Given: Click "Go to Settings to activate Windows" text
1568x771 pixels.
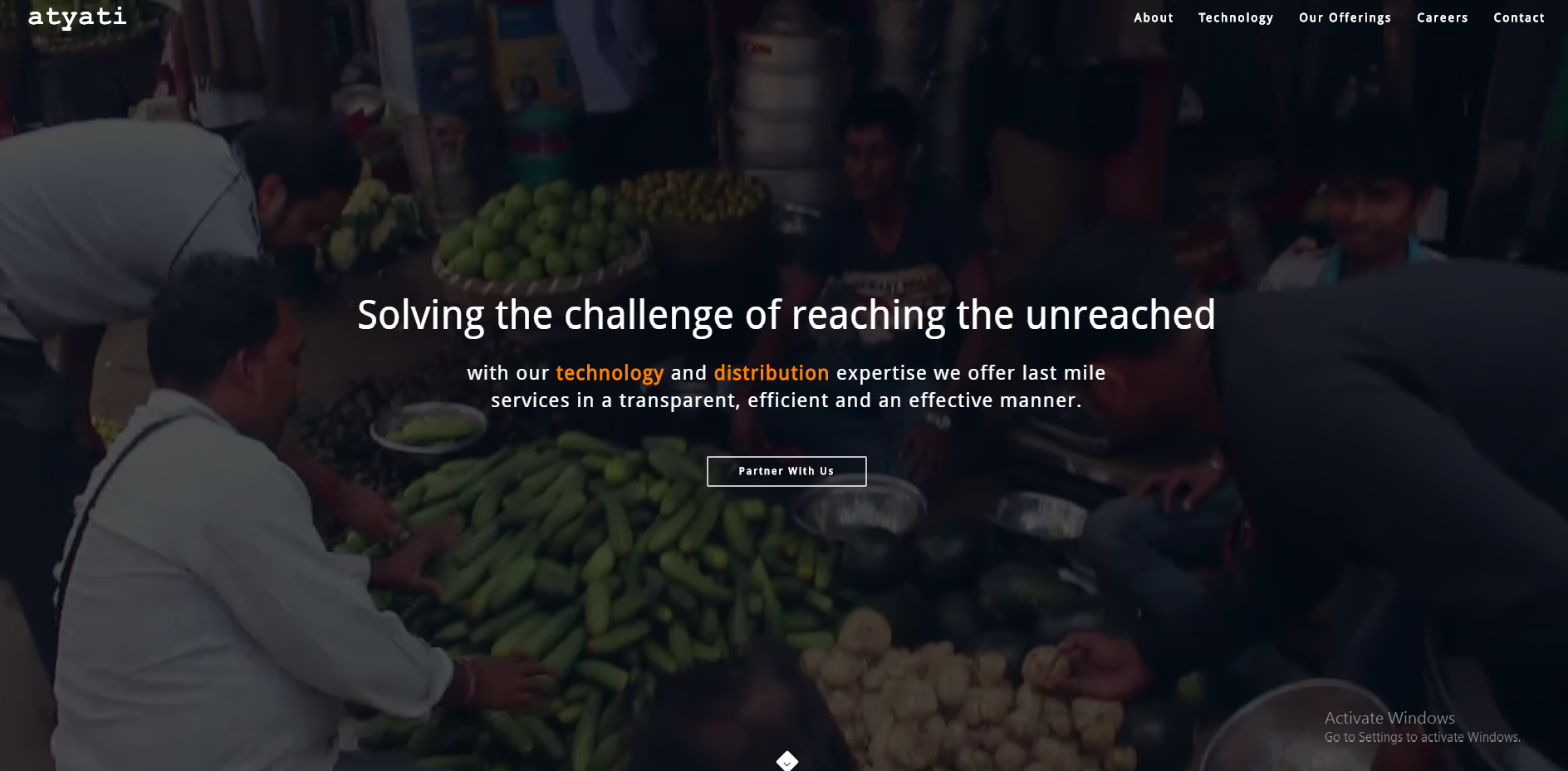Looking at the screenshot, I should click(1422, 738).
